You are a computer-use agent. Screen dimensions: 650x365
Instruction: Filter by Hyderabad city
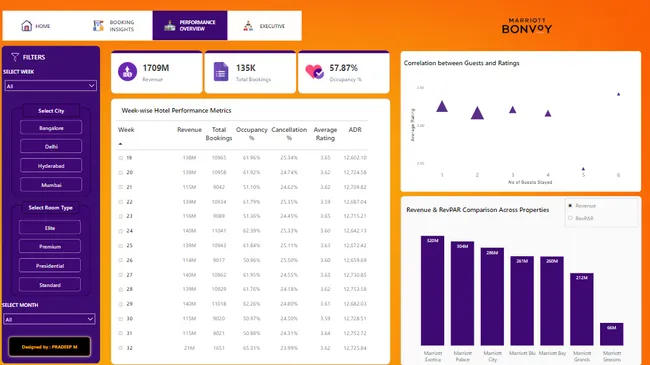click(x=51, y=165)
